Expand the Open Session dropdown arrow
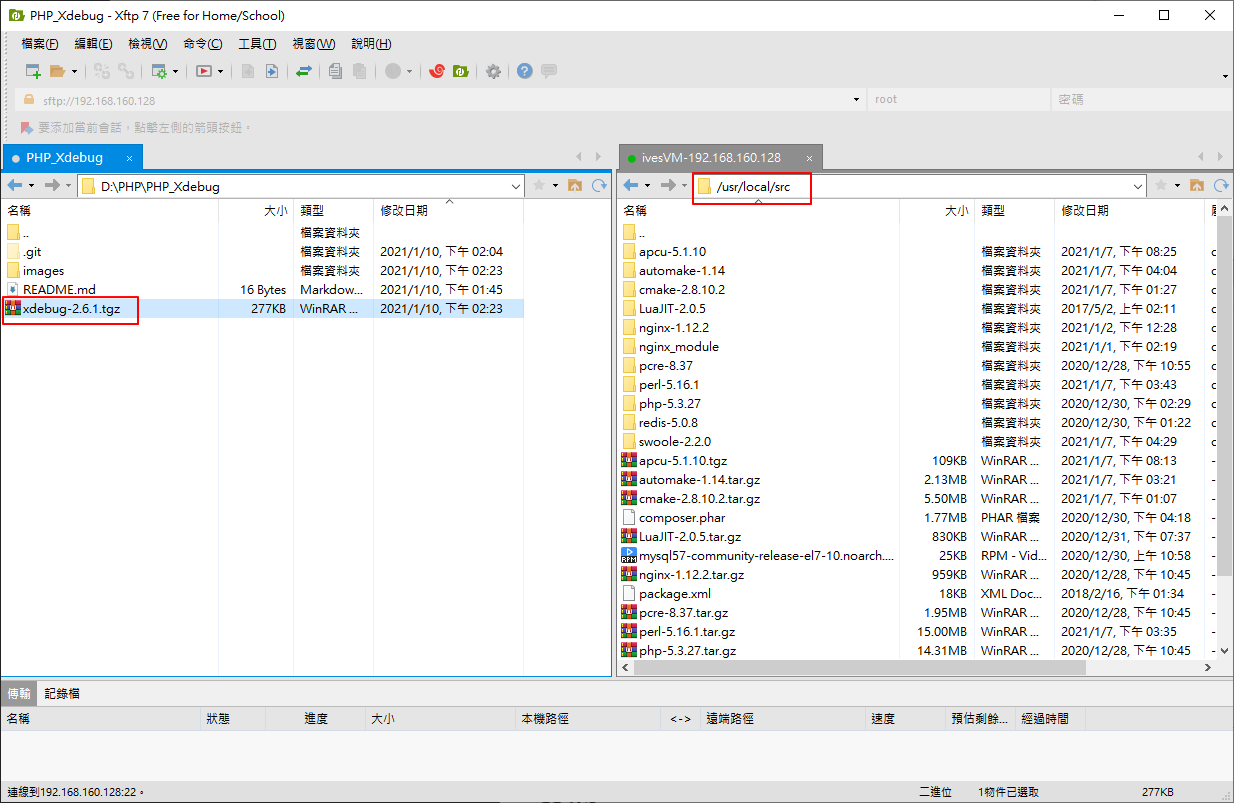 [74, 72]
